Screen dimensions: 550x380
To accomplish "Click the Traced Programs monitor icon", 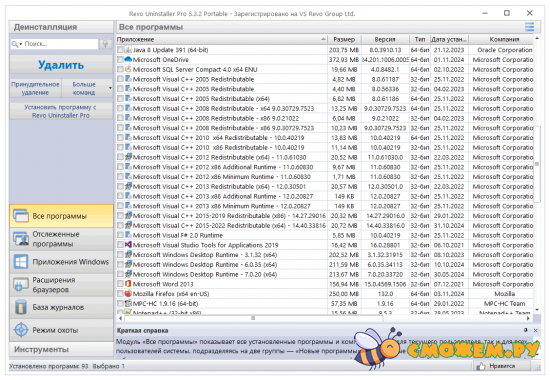I will (x=21, y=239).
